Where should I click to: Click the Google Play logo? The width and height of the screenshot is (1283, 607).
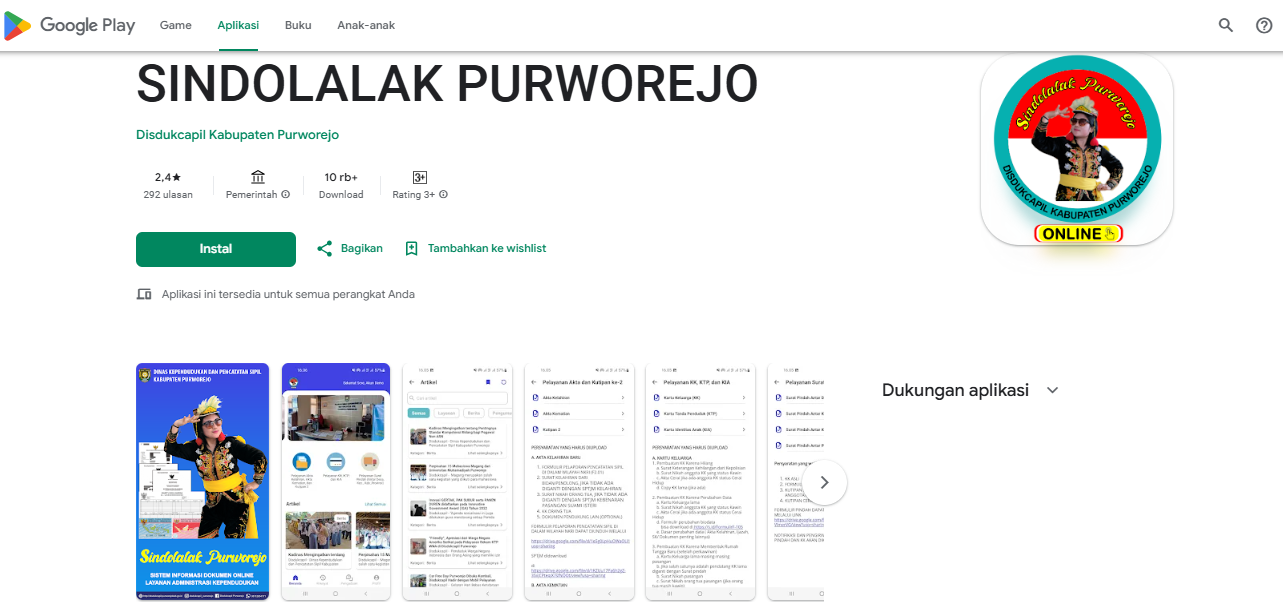tap(70, 26)
